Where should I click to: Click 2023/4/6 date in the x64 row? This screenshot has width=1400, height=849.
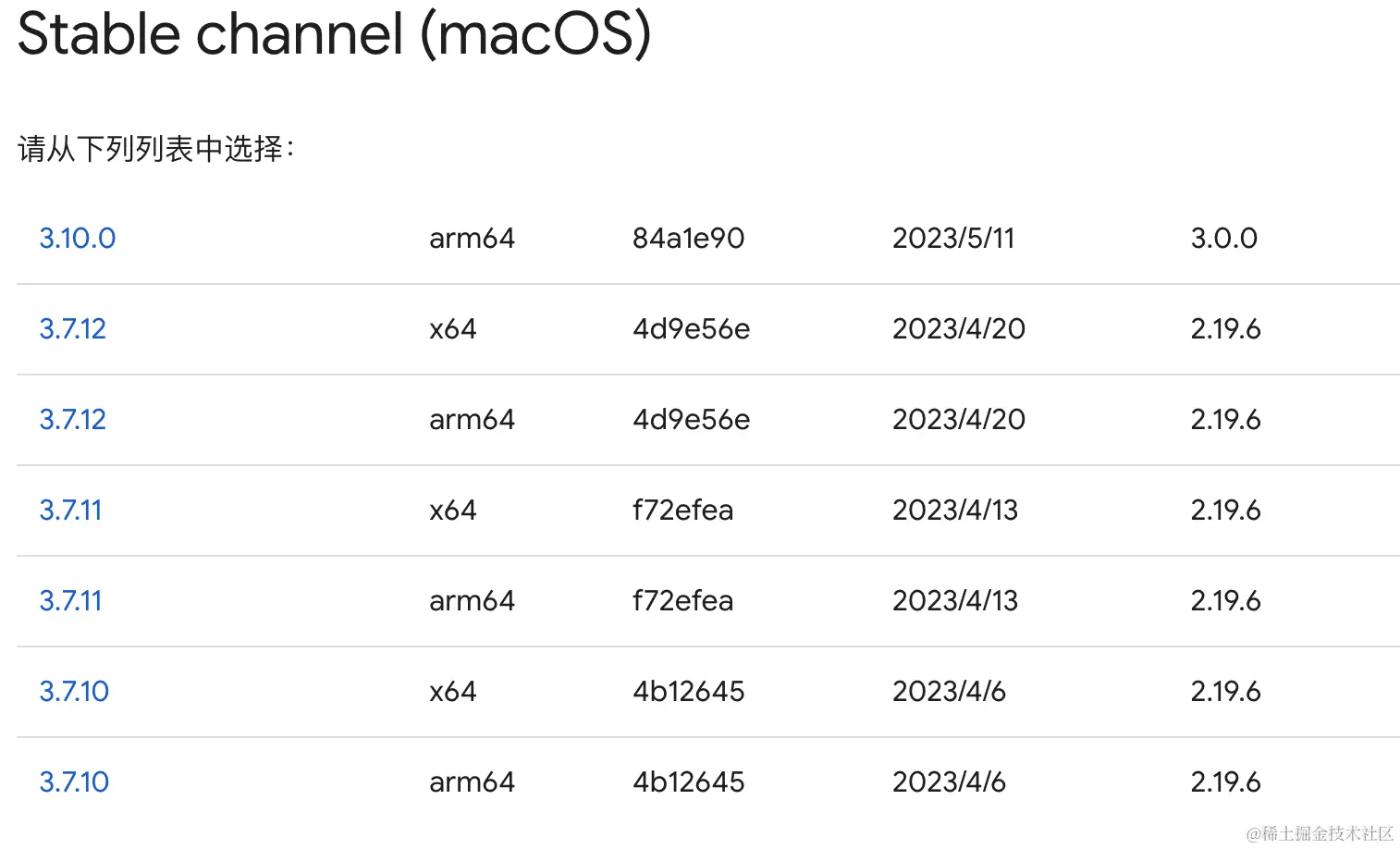point(949,692)
